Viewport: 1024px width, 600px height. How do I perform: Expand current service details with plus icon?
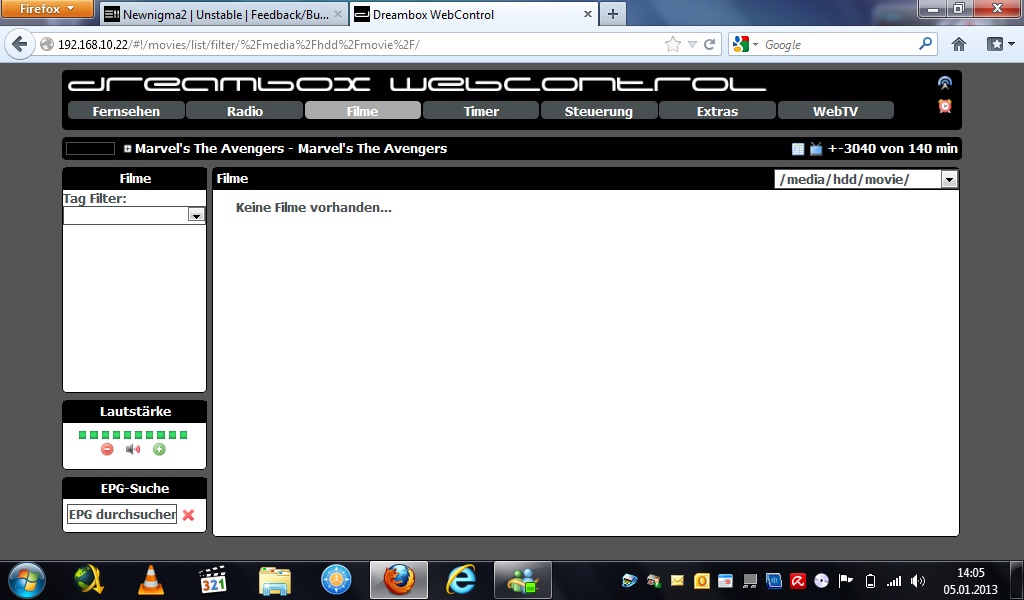(128, 149)
